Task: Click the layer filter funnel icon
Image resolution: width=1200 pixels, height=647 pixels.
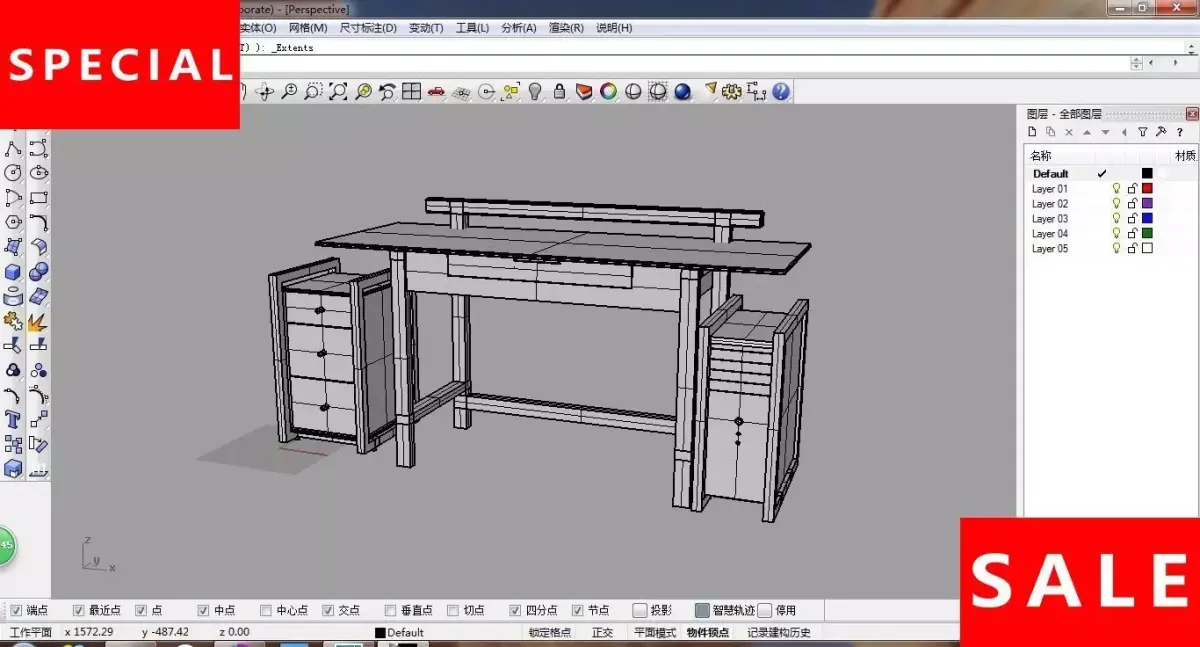Action: (1142, 132)
